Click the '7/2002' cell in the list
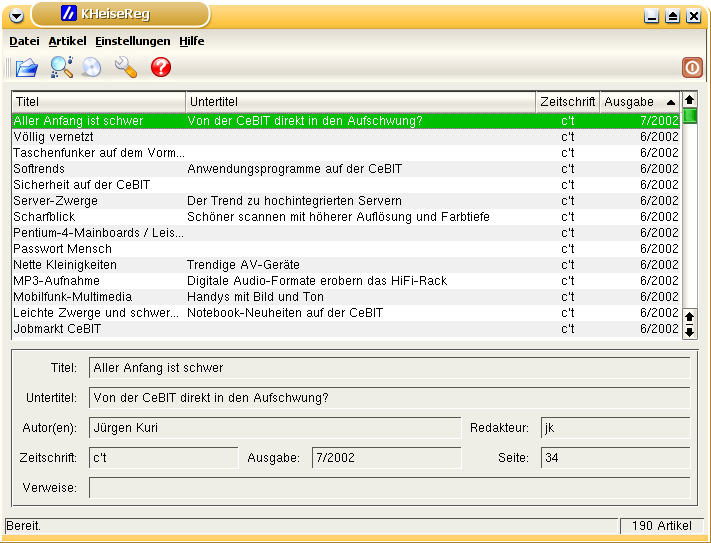This screenshot has height=543, width=711. pos(659,121)
